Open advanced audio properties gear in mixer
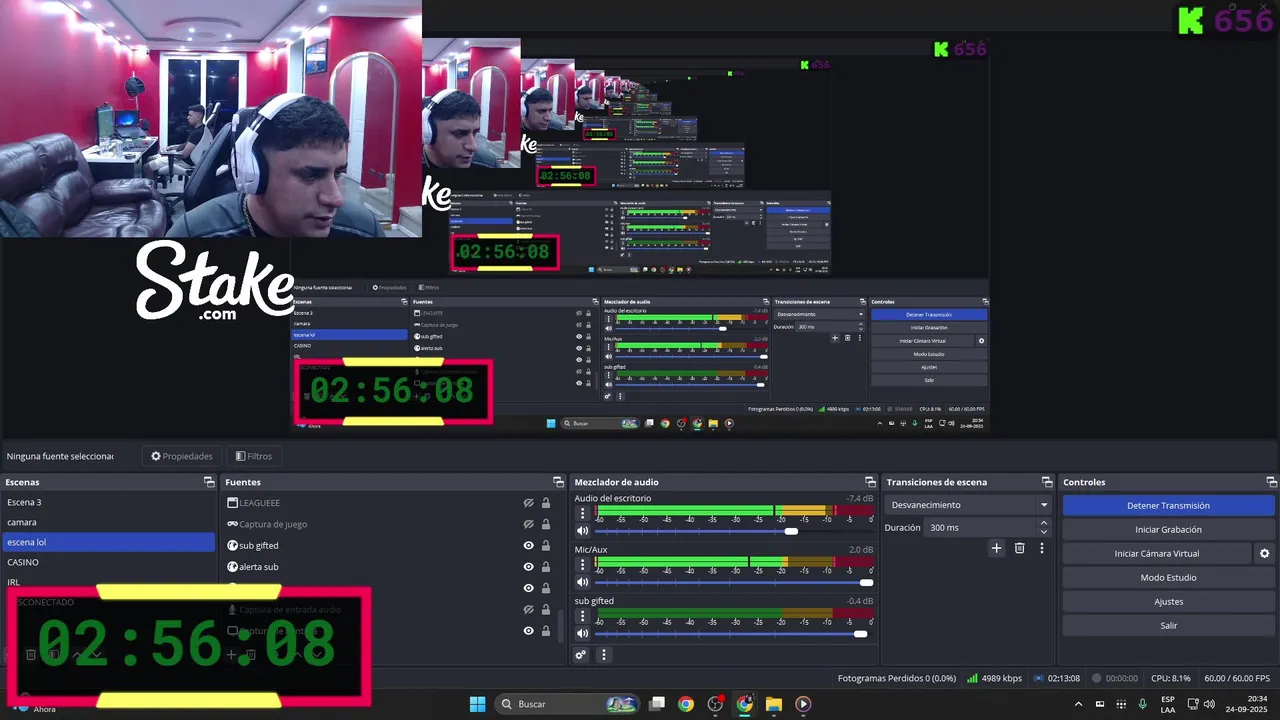 click(x=580, y=655)
